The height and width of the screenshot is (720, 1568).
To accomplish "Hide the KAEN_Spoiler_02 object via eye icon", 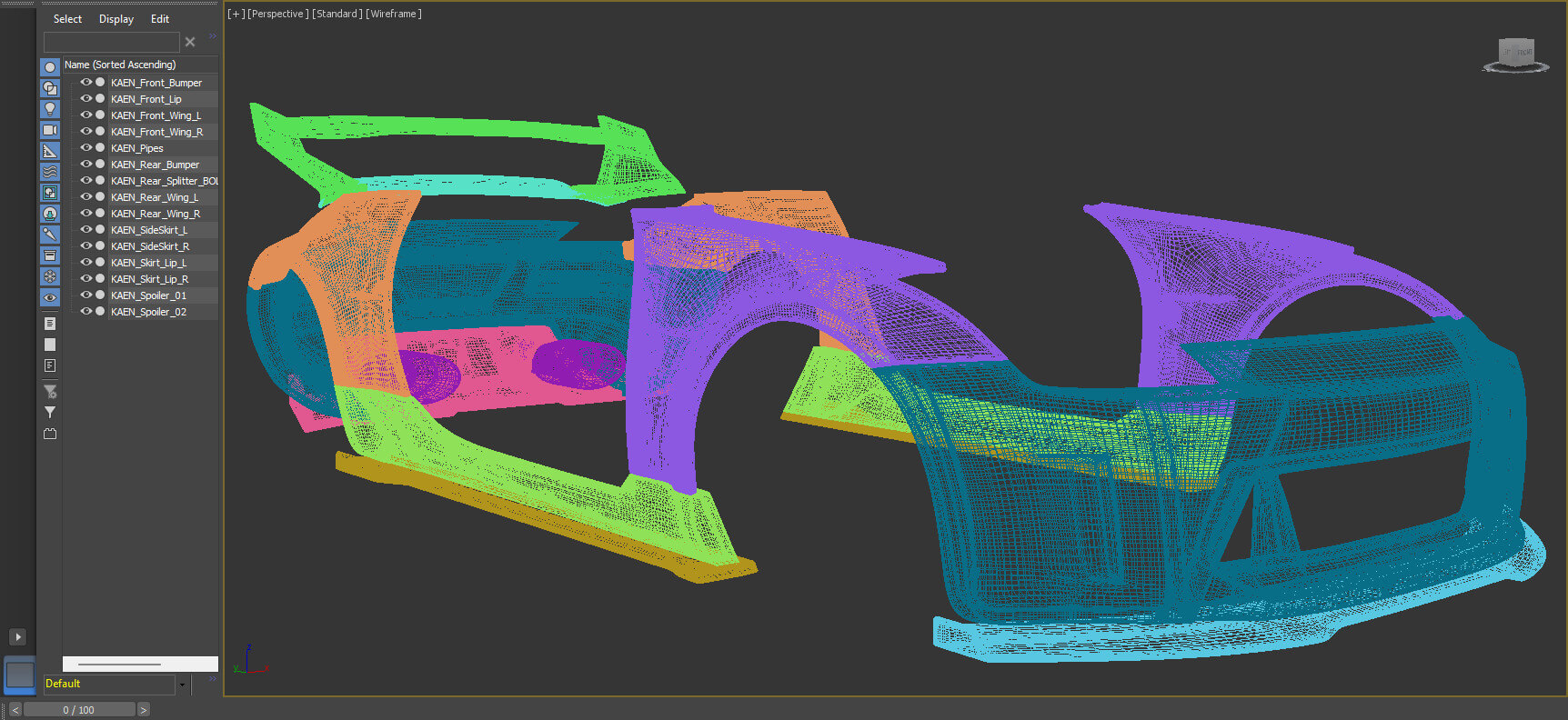I will click(x=86, y=312).
